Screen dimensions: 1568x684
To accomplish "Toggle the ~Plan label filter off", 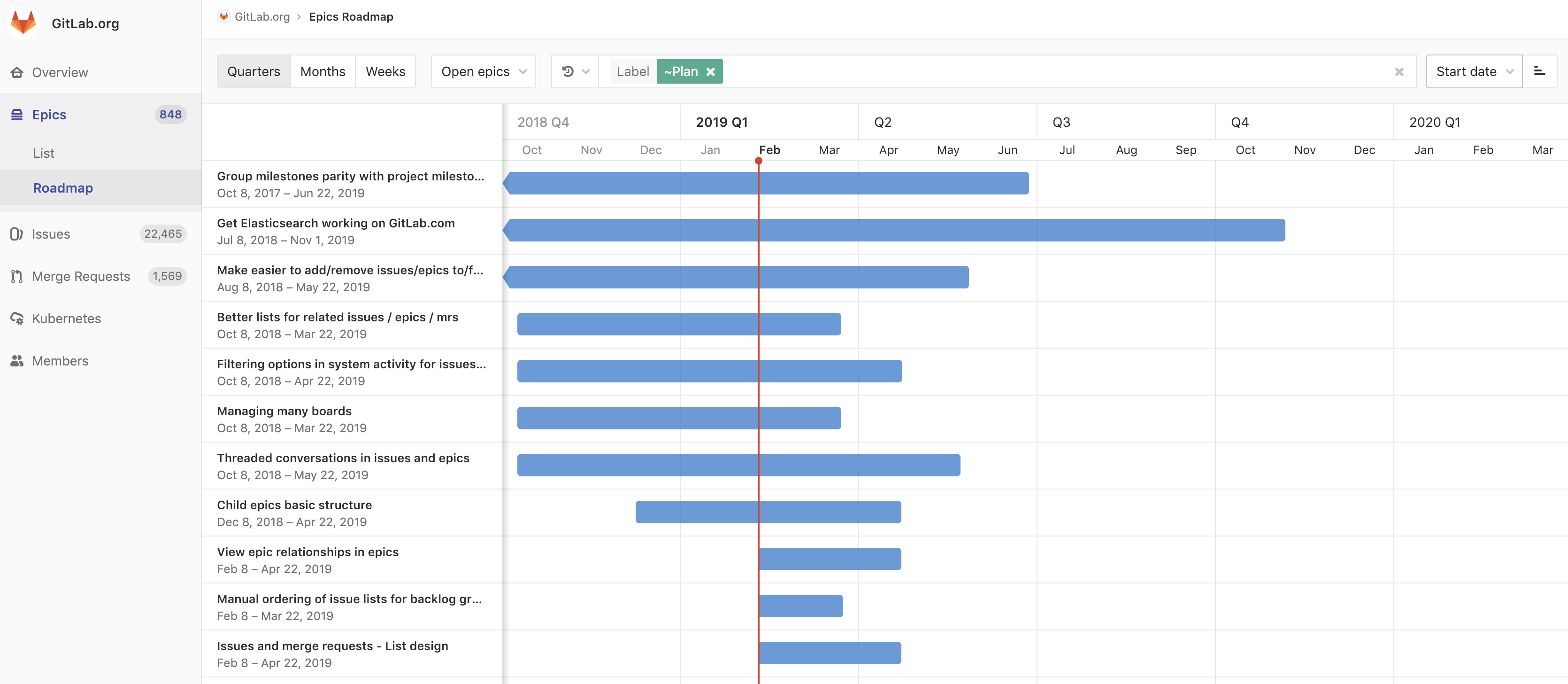I will (x=712, y=71).
